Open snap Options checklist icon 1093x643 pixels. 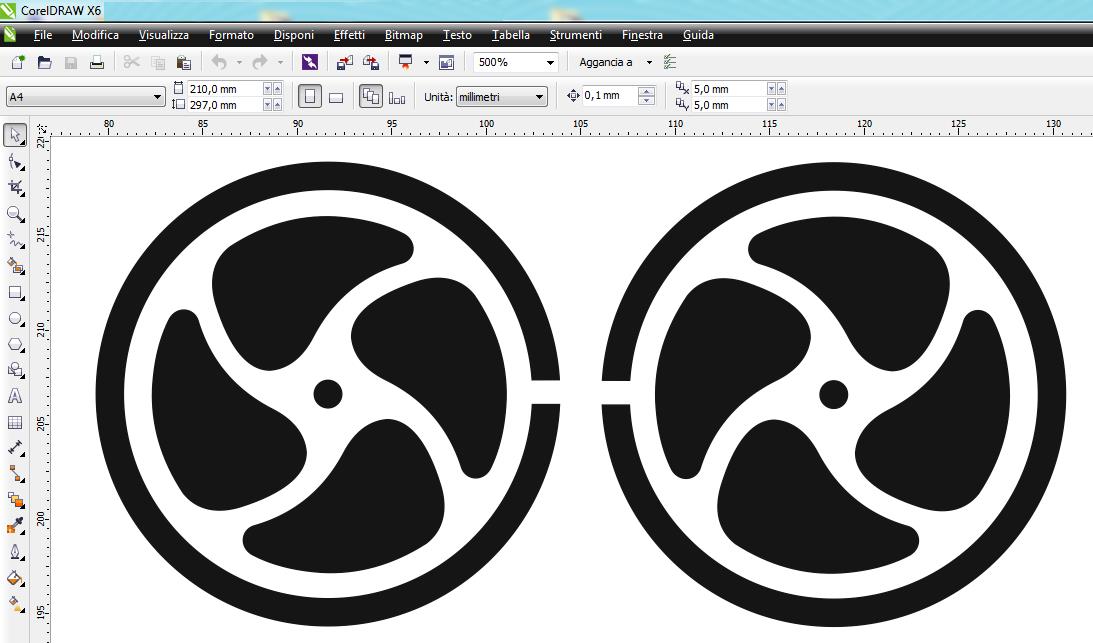tap(670, 62)
